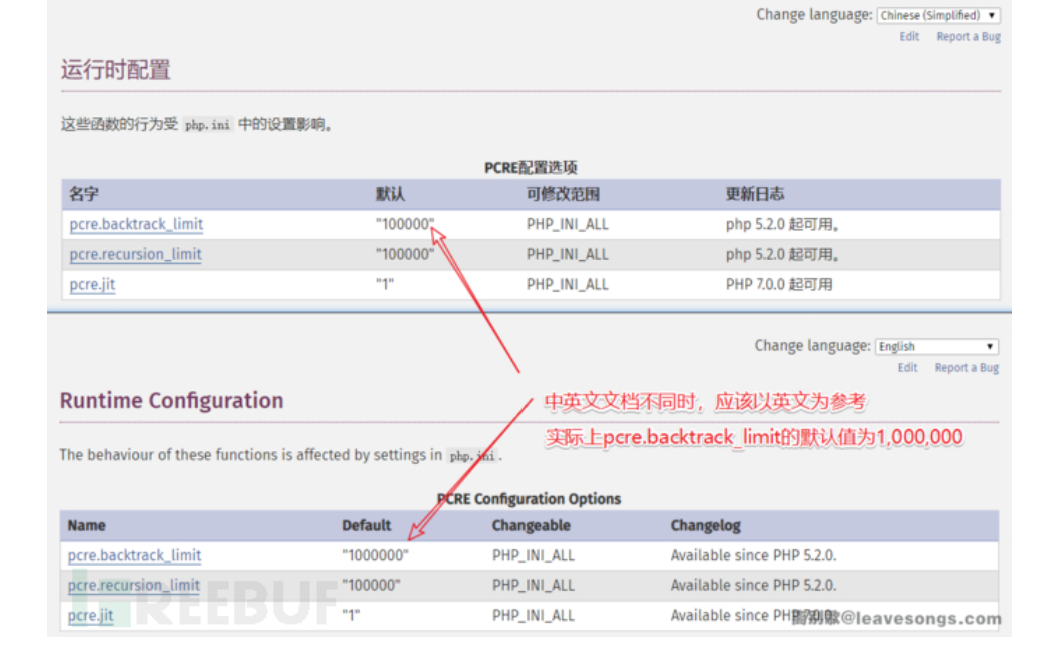Click the Default column header
1040x662 pixels.
click(x=366, y=525)
